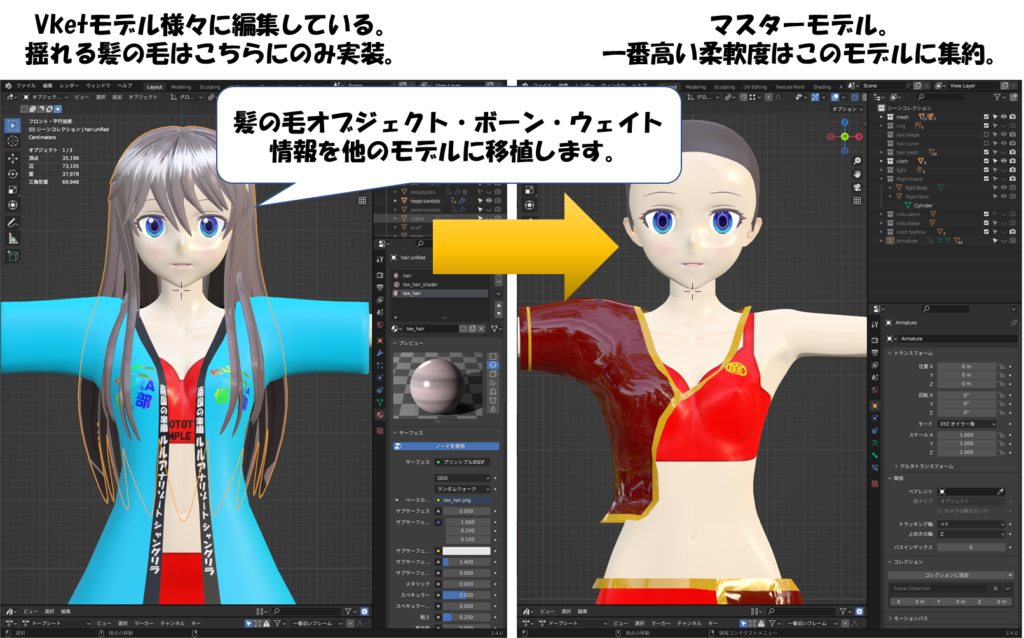Viewport: 1024px width, 638px height.
Task: Click the outliner filter funnel icon
Action: tap(998, 97)
